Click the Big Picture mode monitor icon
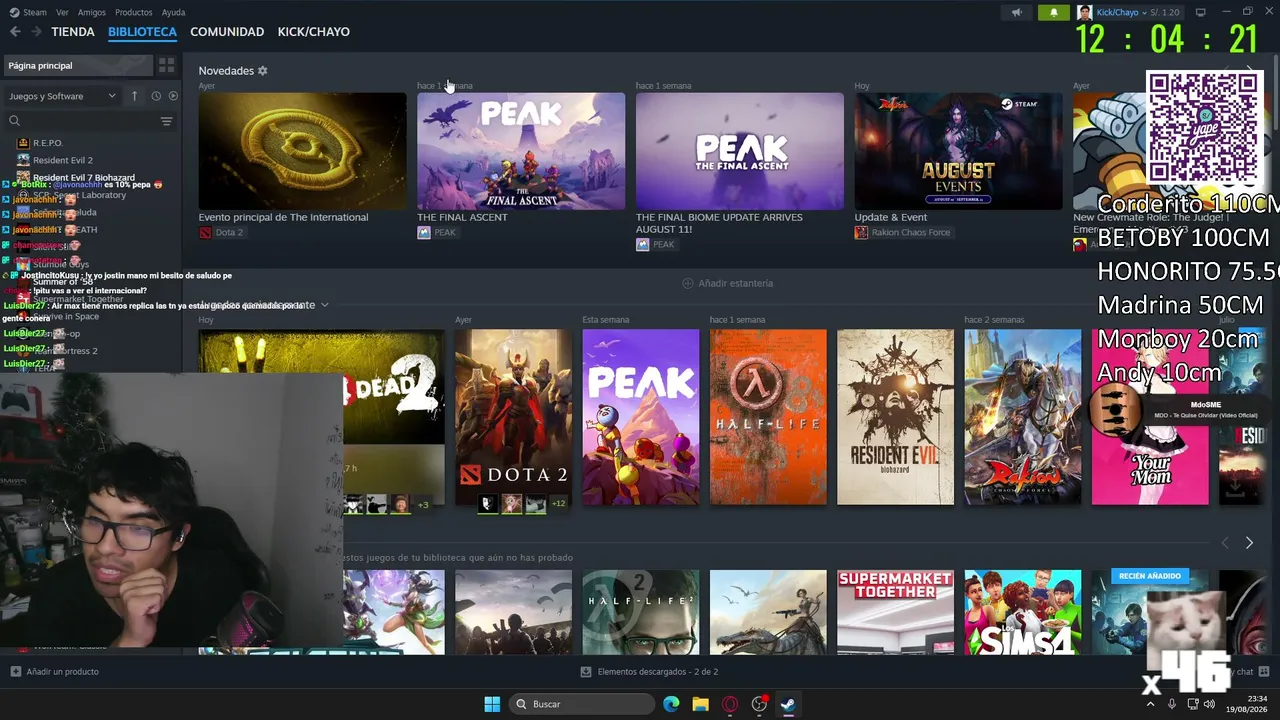 click(x=1200, y=12)
